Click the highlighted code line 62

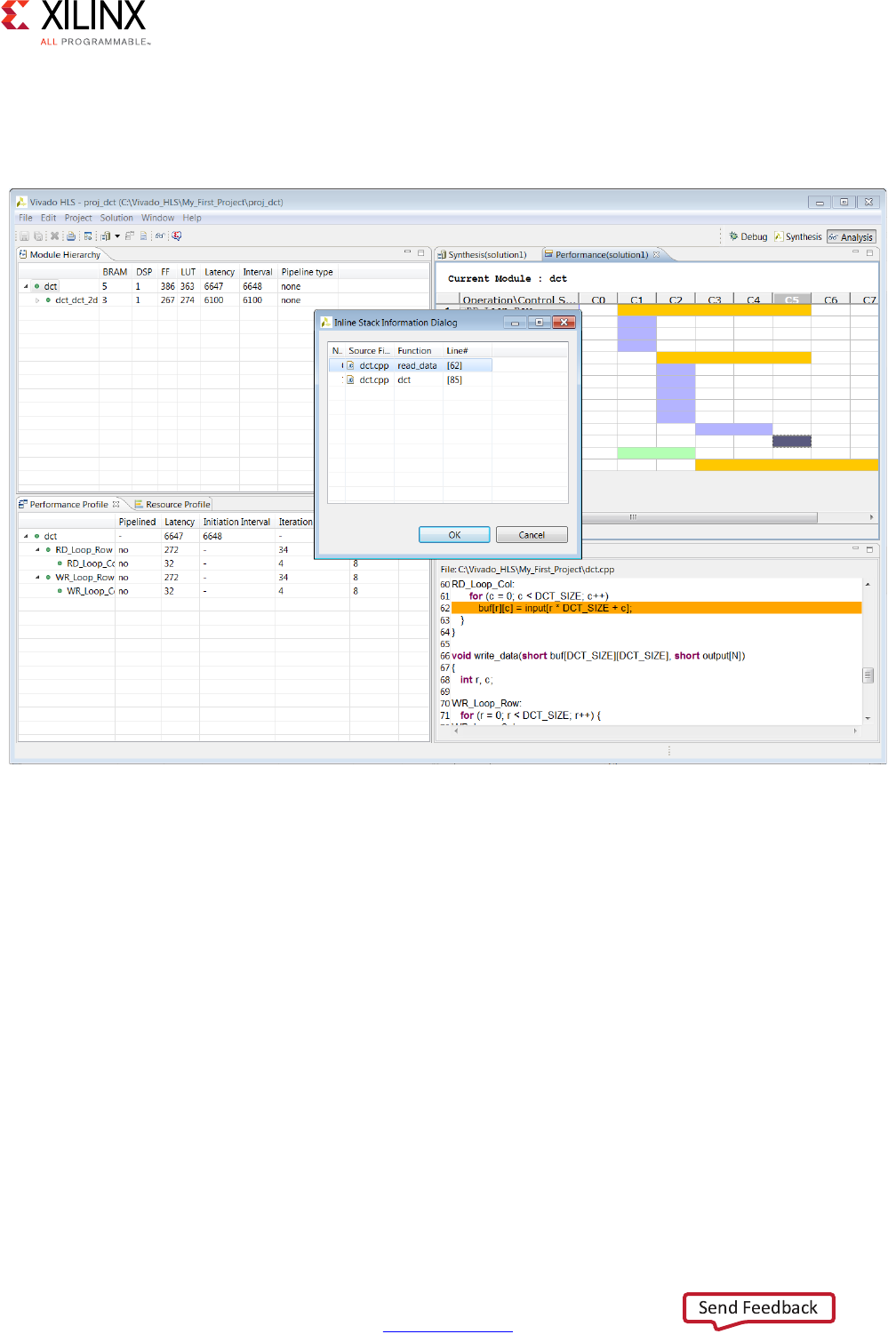pyautogui.click(x=656, y=608)
